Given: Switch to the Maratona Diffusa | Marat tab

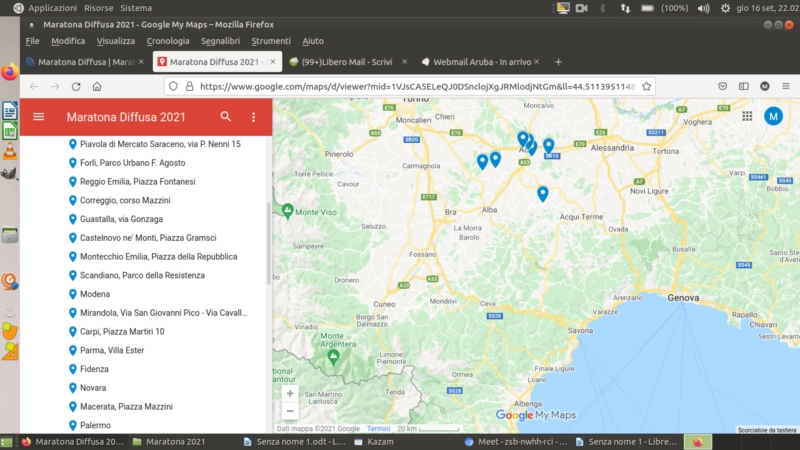Looking at the screenshot, I should click(x=84, y=62).
